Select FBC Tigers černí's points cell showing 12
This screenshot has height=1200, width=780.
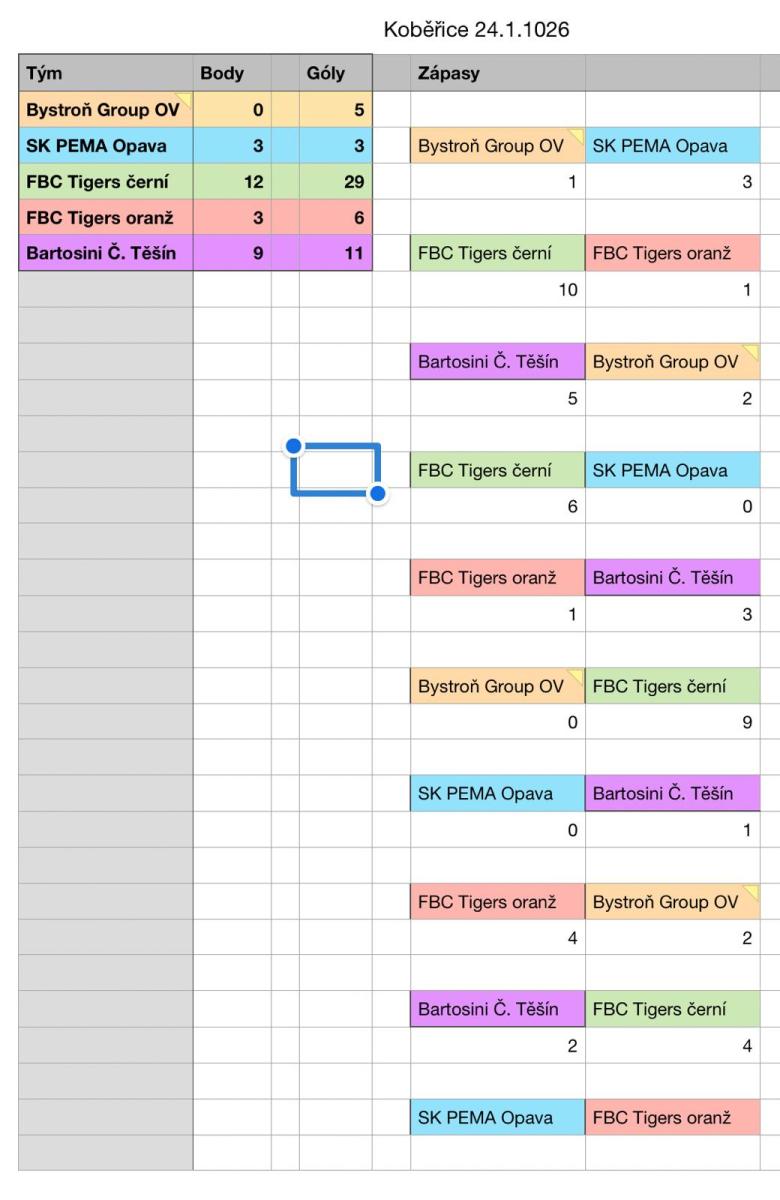pos(231,181)
